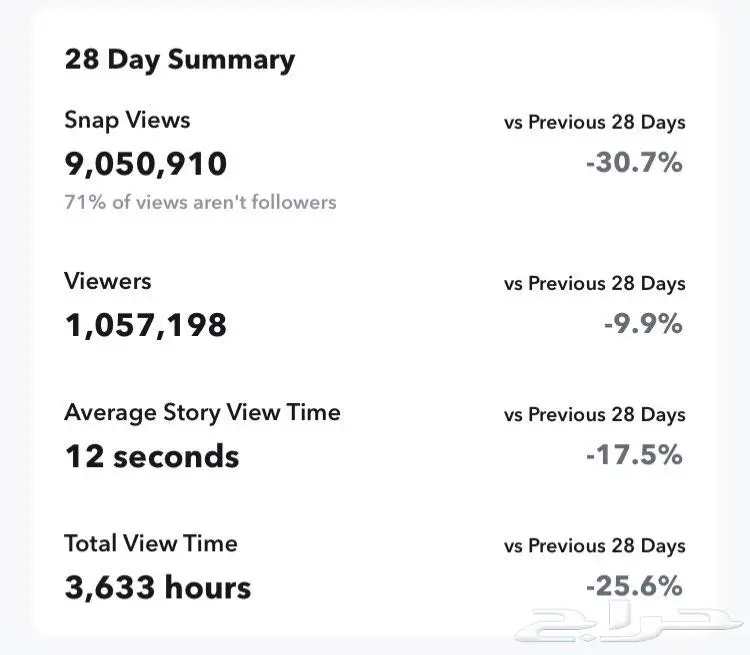Click the 9,050,910 snap views count
The height and width of the screenshot is (655, 750).
tap(145, 164)
